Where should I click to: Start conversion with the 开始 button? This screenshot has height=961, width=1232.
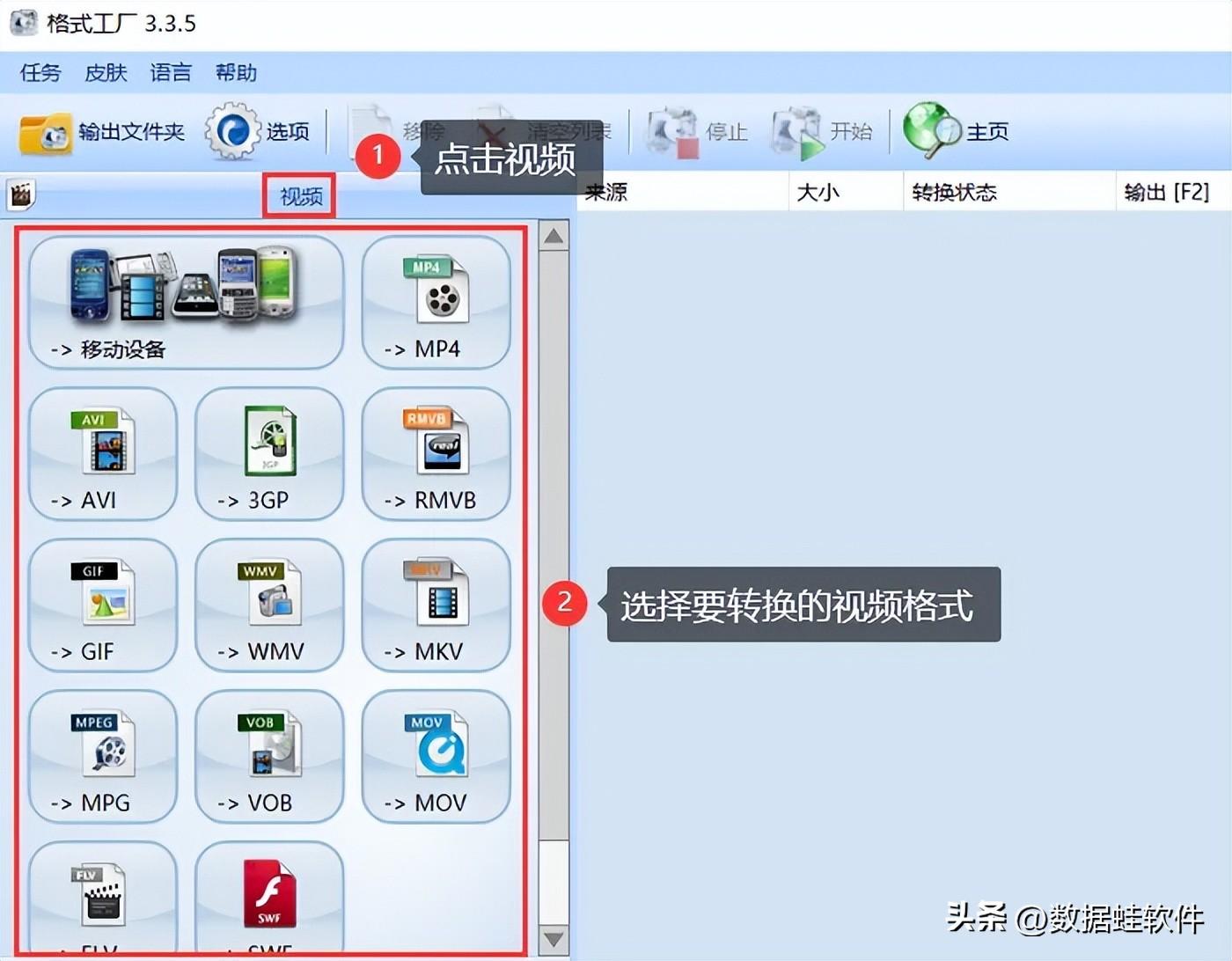(x=822, y=132)
